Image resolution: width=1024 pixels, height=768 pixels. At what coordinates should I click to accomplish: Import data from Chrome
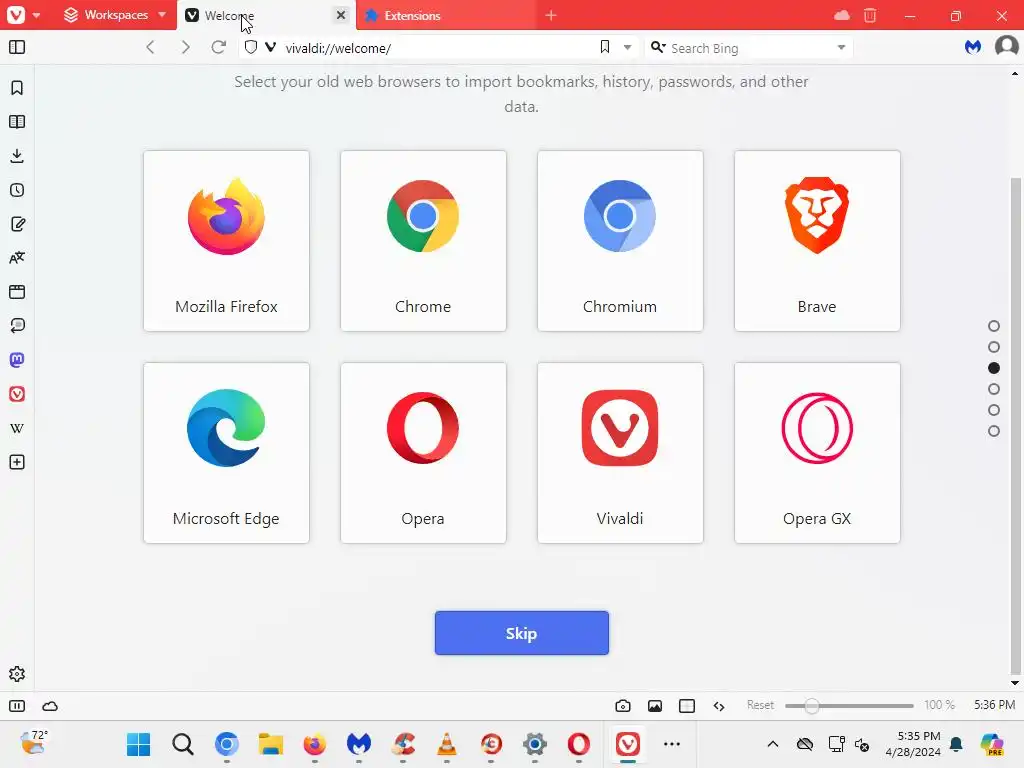[423, 241]
